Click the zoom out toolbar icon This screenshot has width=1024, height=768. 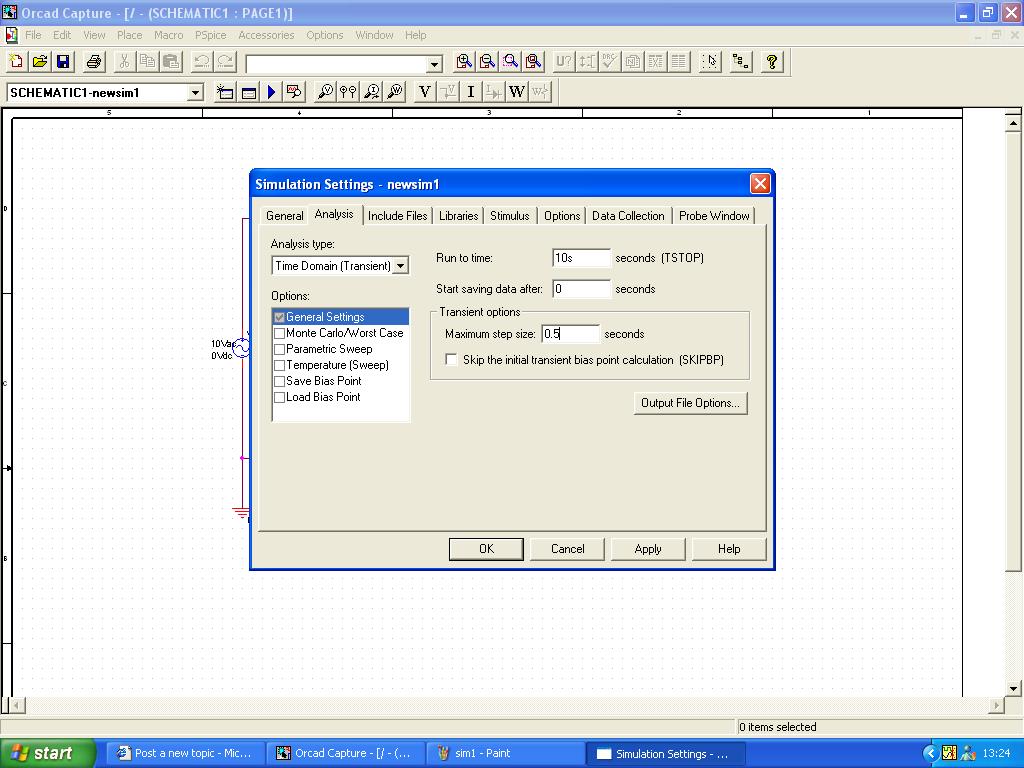tap(487, 61)
